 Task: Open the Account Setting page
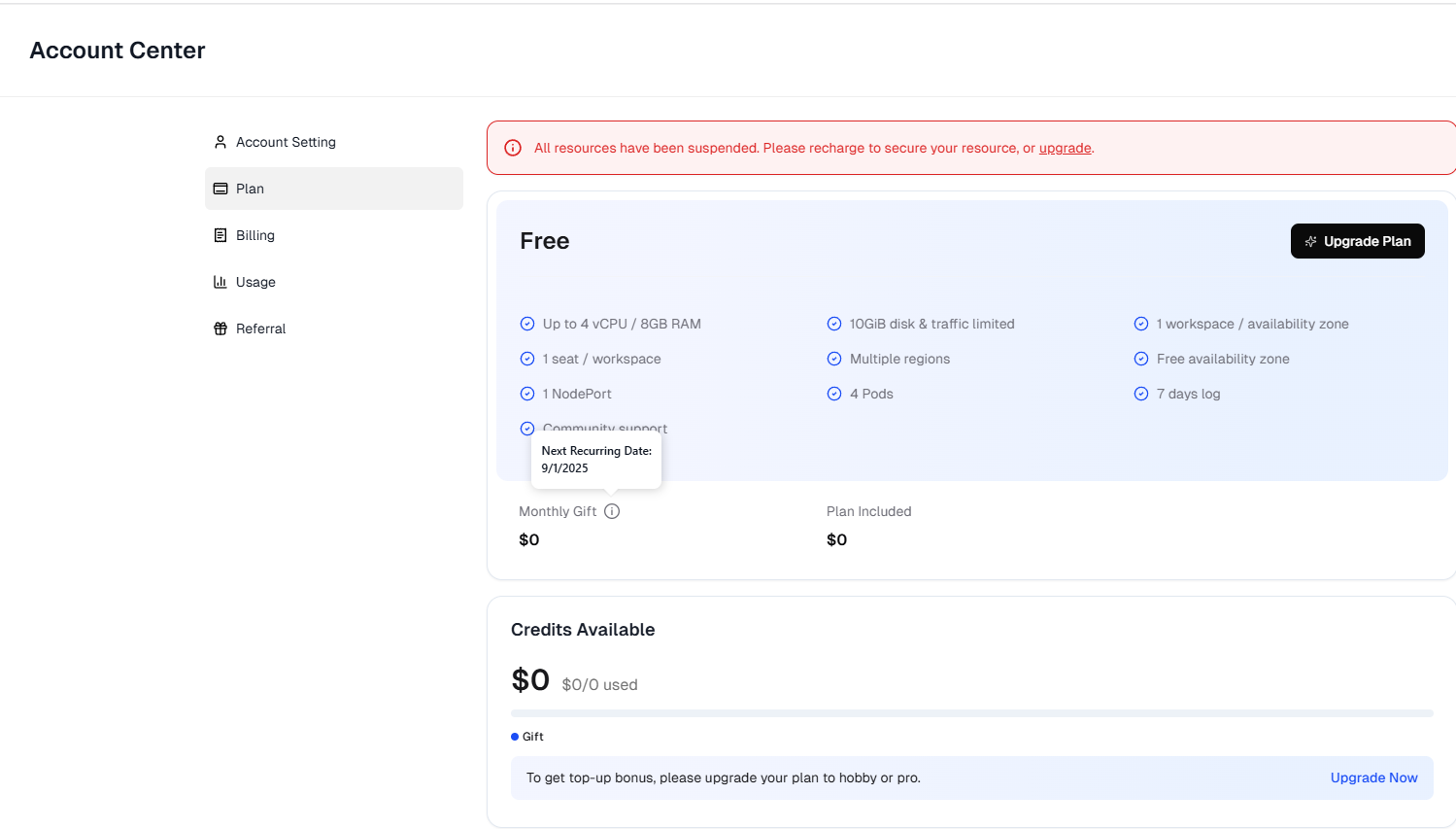[333, 142]
